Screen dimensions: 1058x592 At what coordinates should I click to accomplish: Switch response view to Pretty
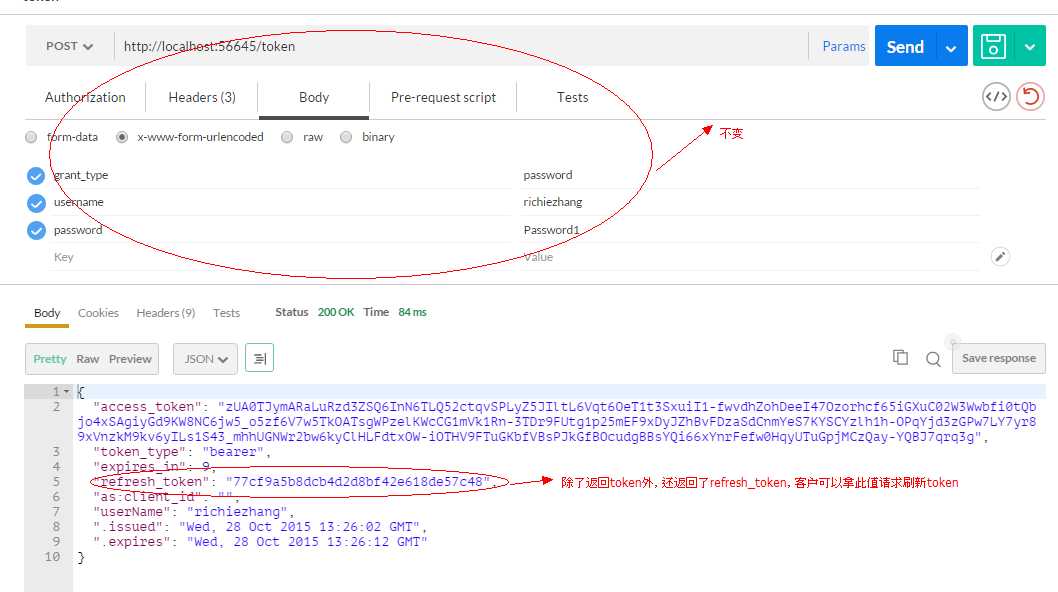click(x=50, y=359)
